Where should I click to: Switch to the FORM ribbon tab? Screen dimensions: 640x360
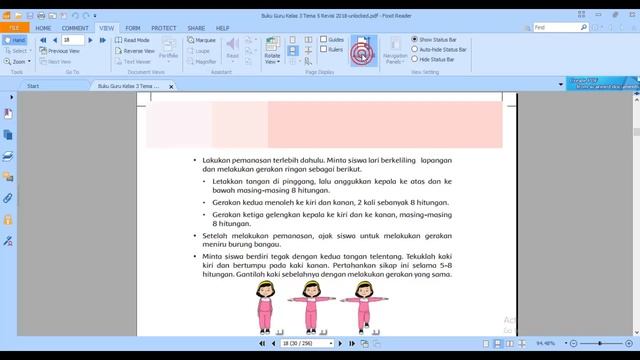click(x=133, y=28)
